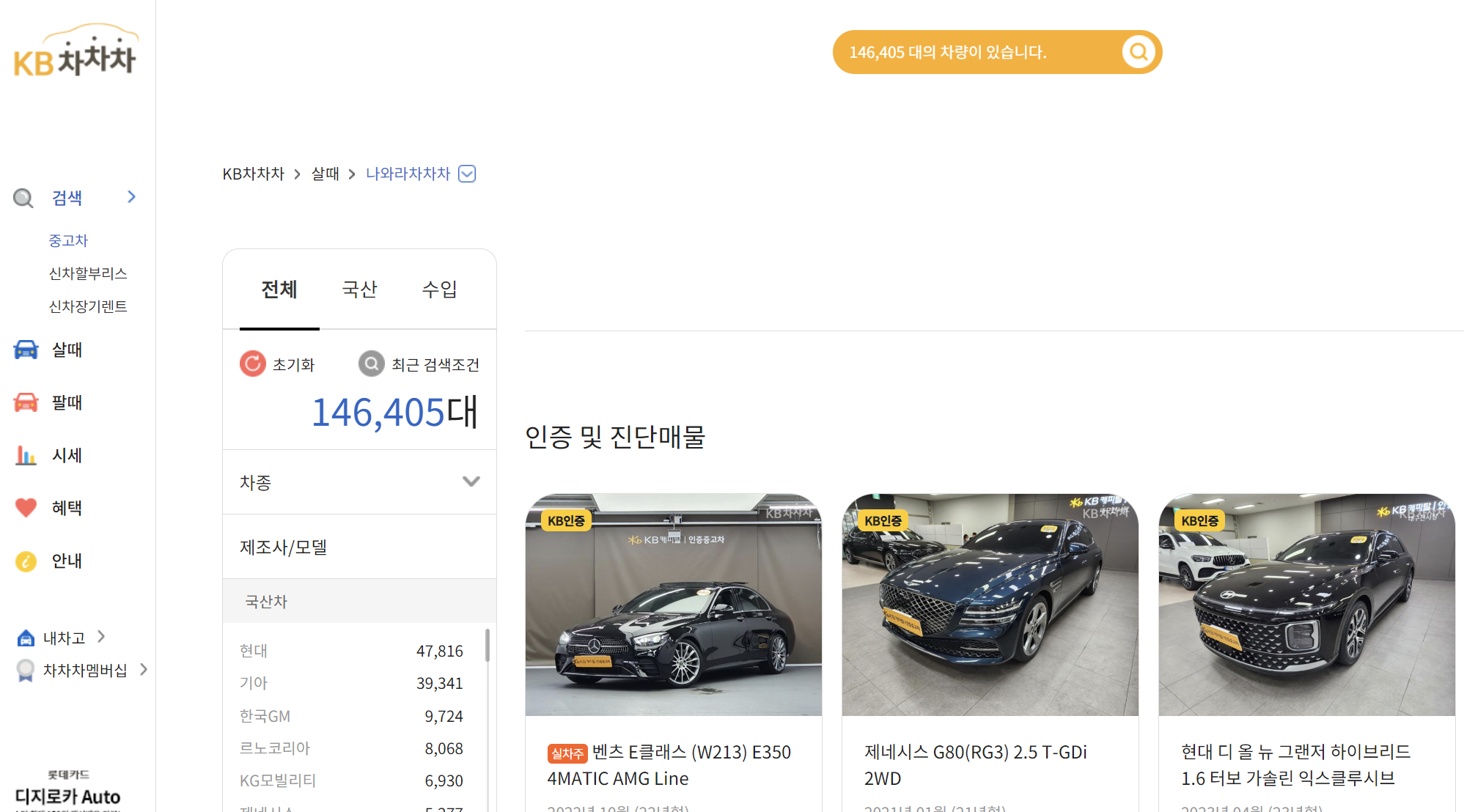Click KB인증 badge on Hyundai Grandeur card

1199,520
